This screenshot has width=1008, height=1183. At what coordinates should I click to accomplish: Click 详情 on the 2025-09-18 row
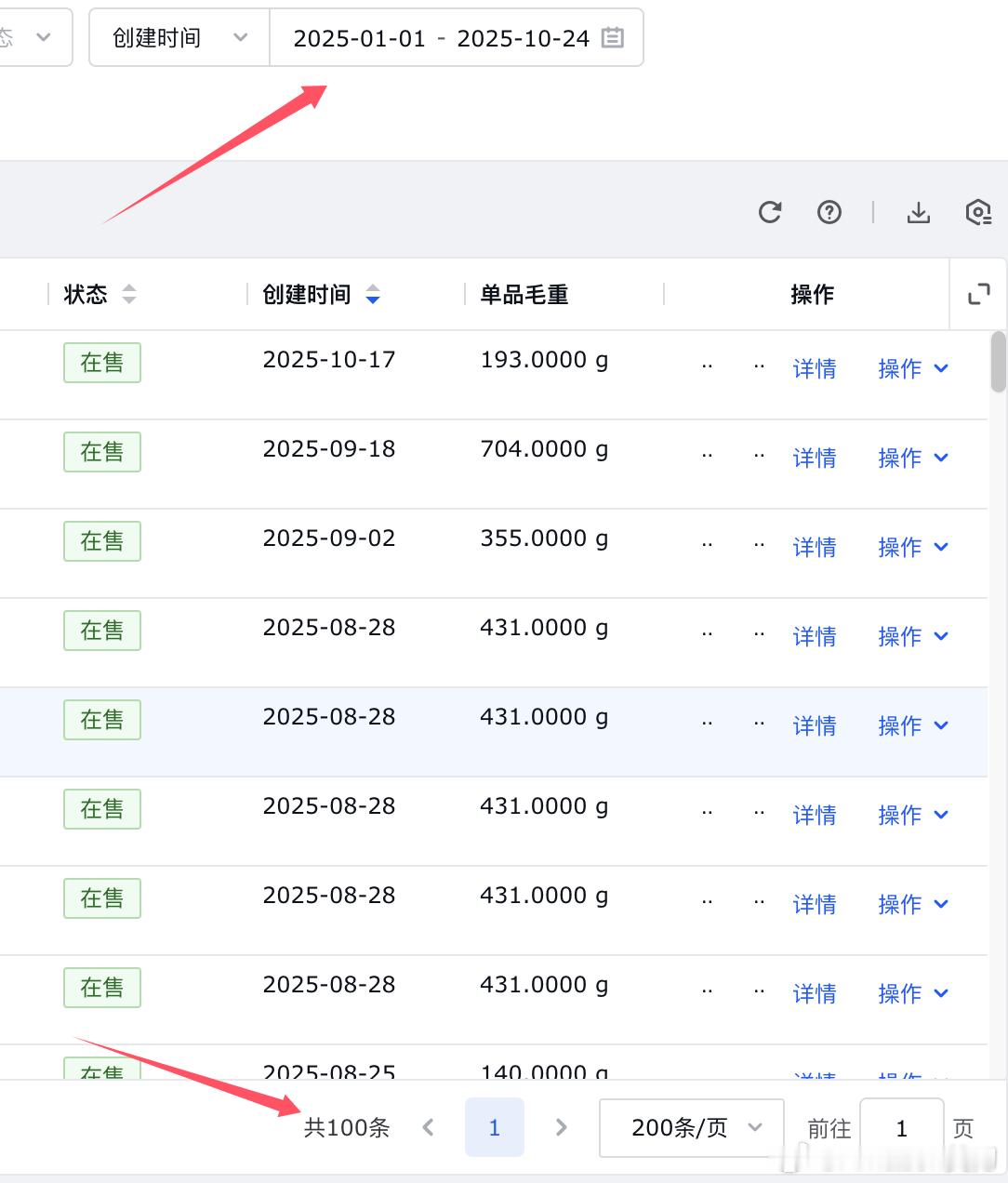(x=815, y=458)
